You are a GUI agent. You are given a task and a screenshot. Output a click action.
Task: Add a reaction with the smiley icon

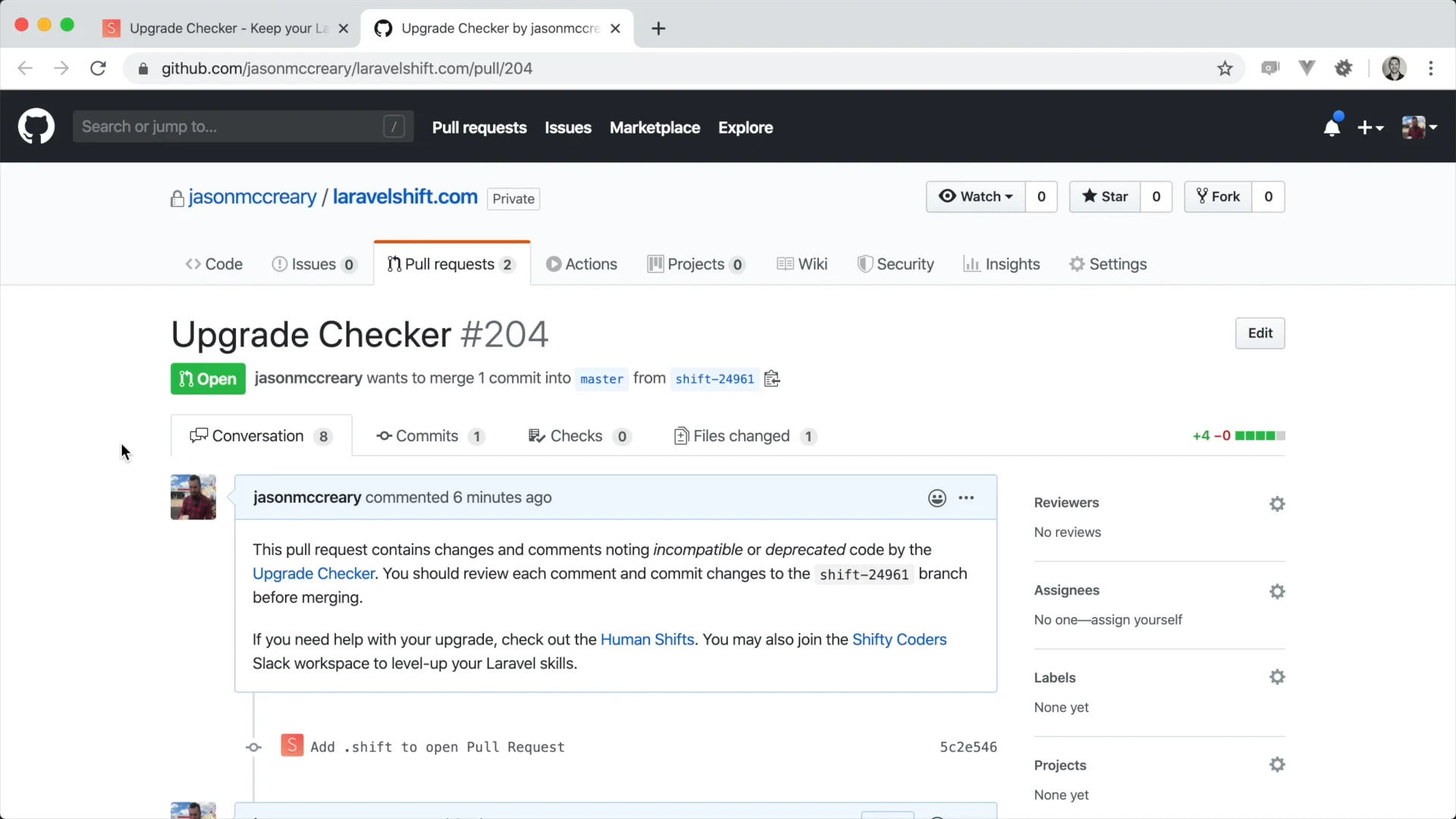(937, 498)
